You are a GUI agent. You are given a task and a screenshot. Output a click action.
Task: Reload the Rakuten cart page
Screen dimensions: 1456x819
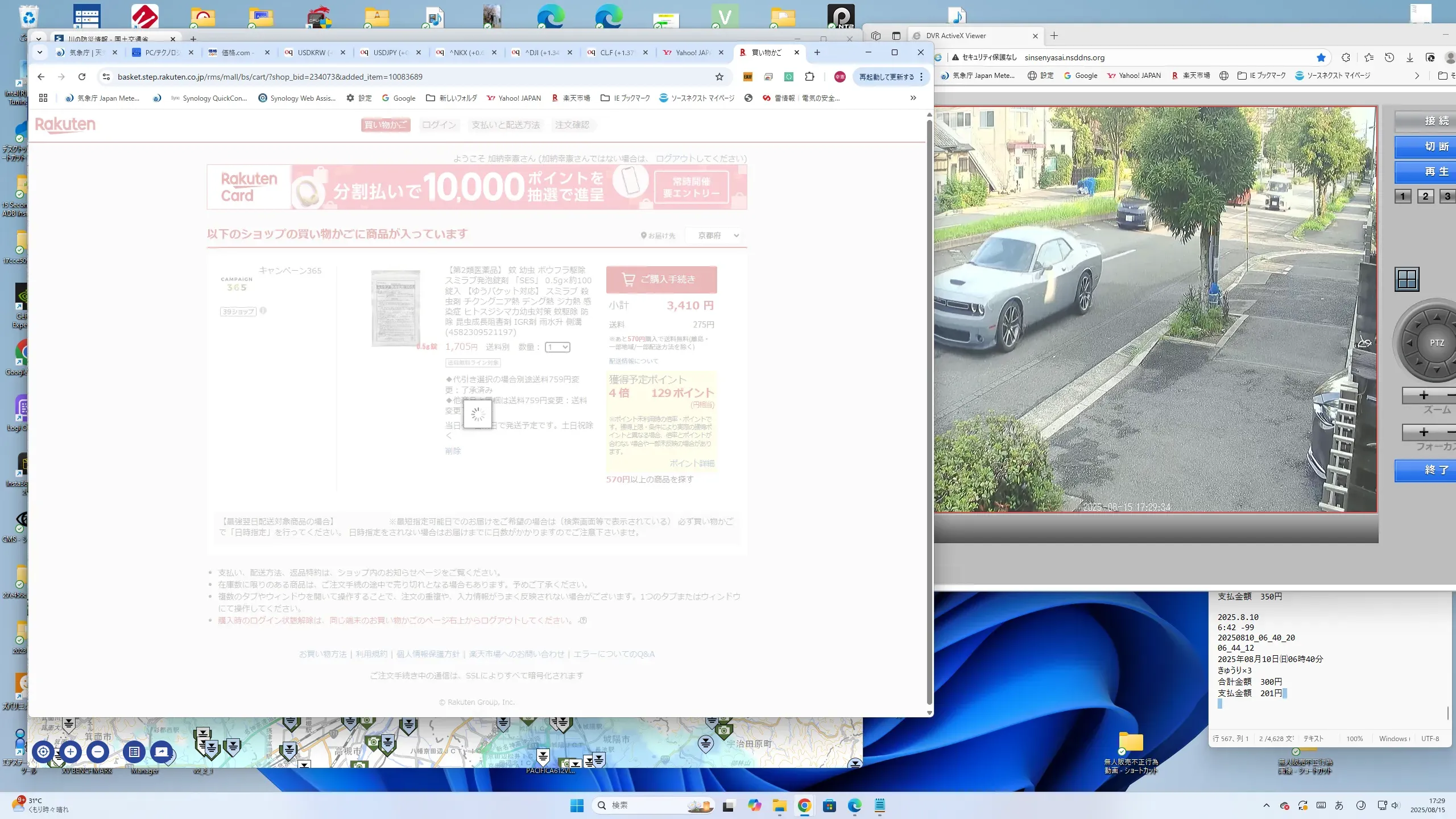[x=82, y=77]
